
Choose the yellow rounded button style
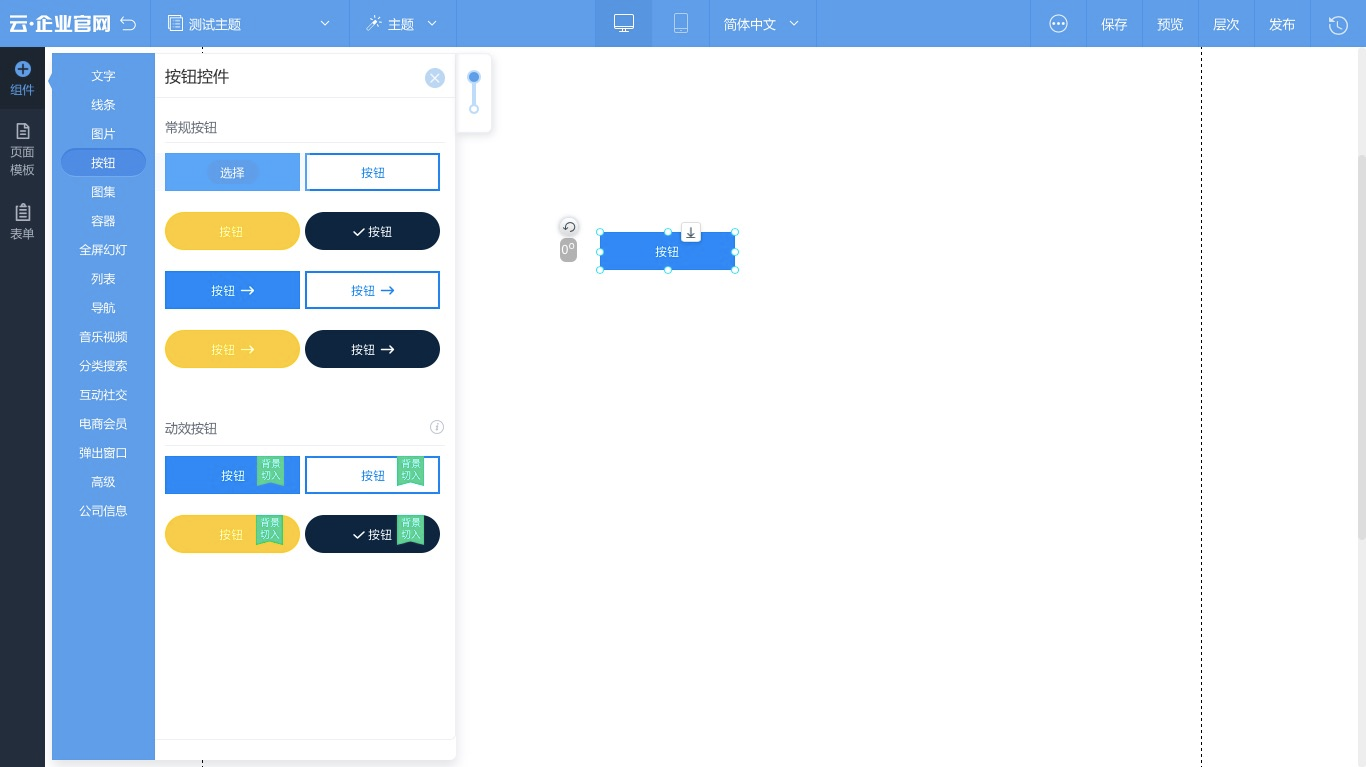click(x=232, y=231)
